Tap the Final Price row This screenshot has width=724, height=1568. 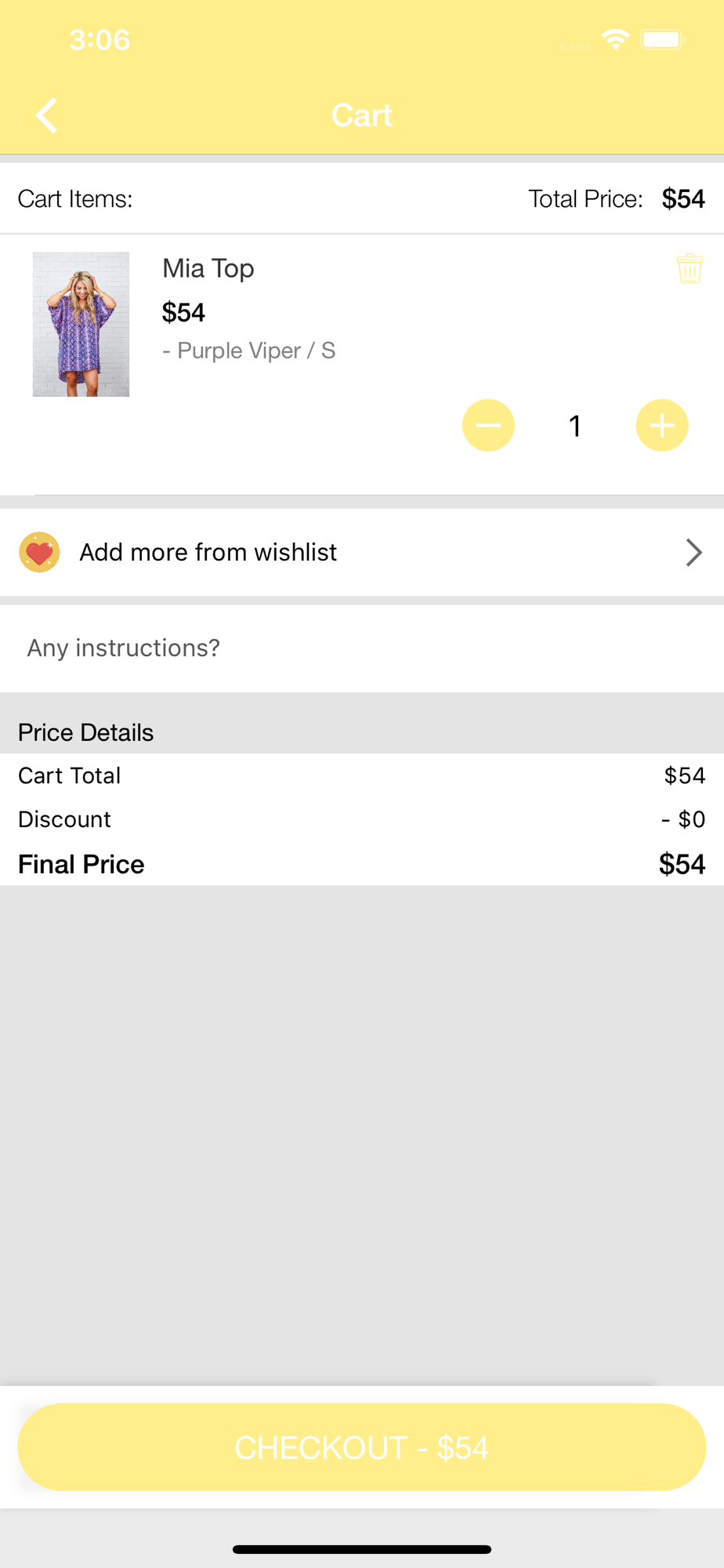[360, 864]
